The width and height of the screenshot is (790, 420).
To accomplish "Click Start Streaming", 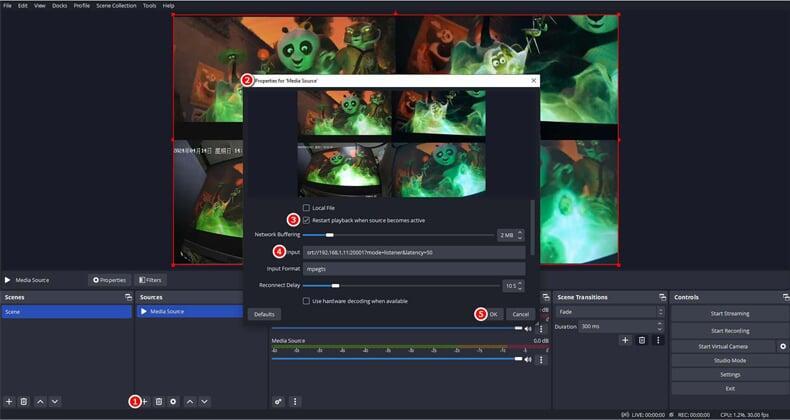I will 730,314.
